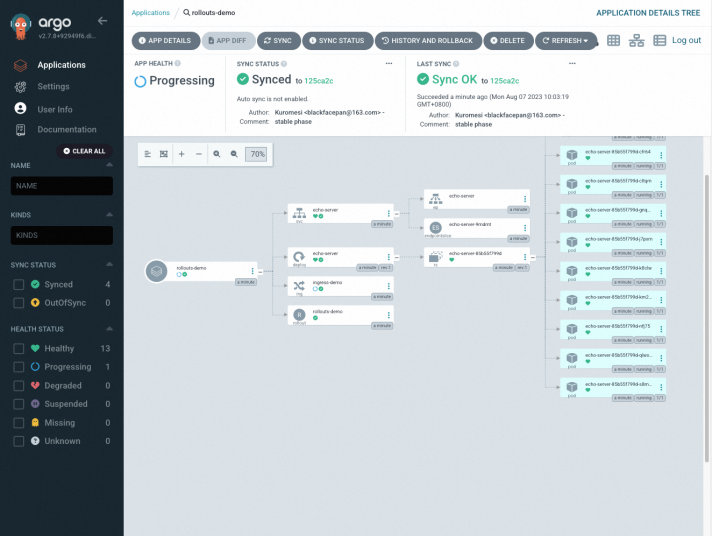This screenshot has height=536, width=712.
Task: Toggle the Missing filter checkbox
Action: point(19,423)
